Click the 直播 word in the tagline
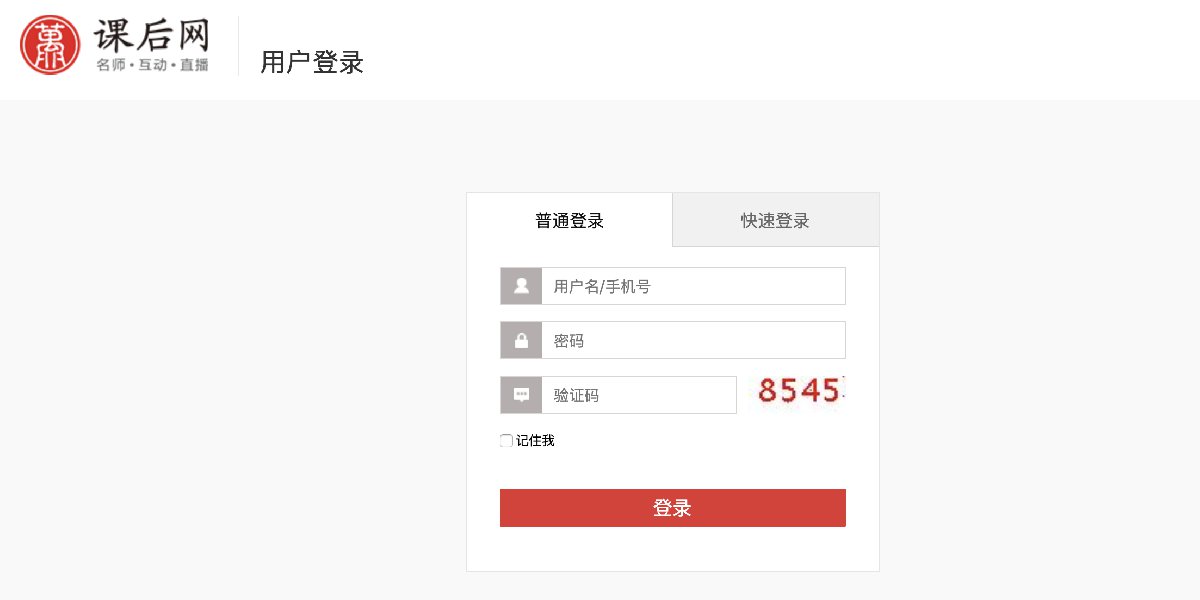 194,66
